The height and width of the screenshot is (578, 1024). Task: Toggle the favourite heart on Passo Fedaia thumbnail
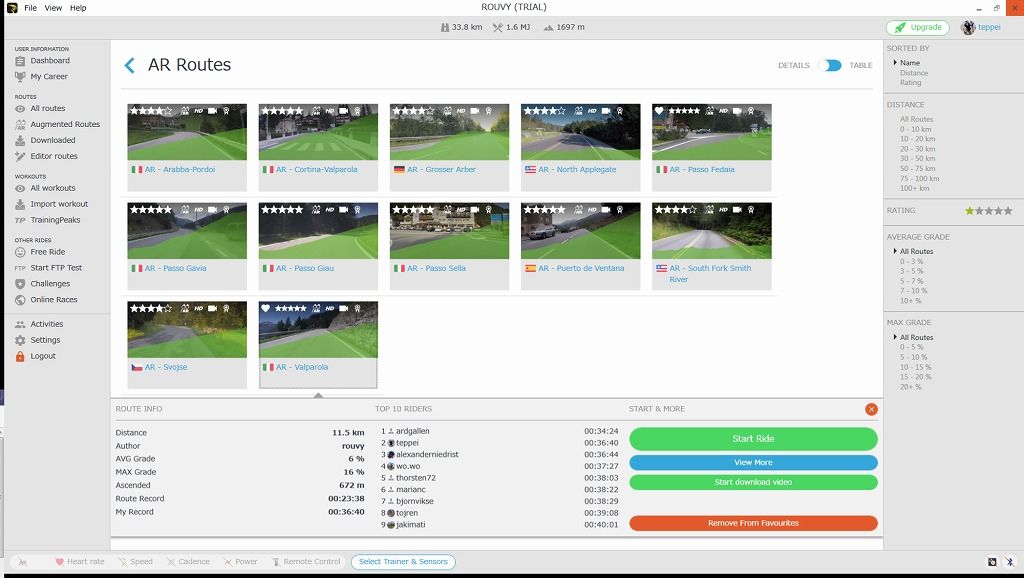coord(659,111)
